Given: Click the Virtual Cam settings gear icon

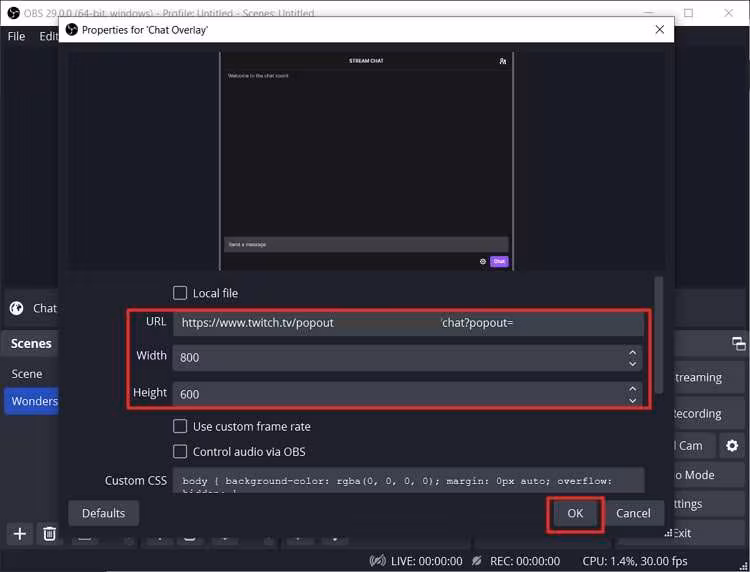Looking at the screenshot, I should (732, 446).
